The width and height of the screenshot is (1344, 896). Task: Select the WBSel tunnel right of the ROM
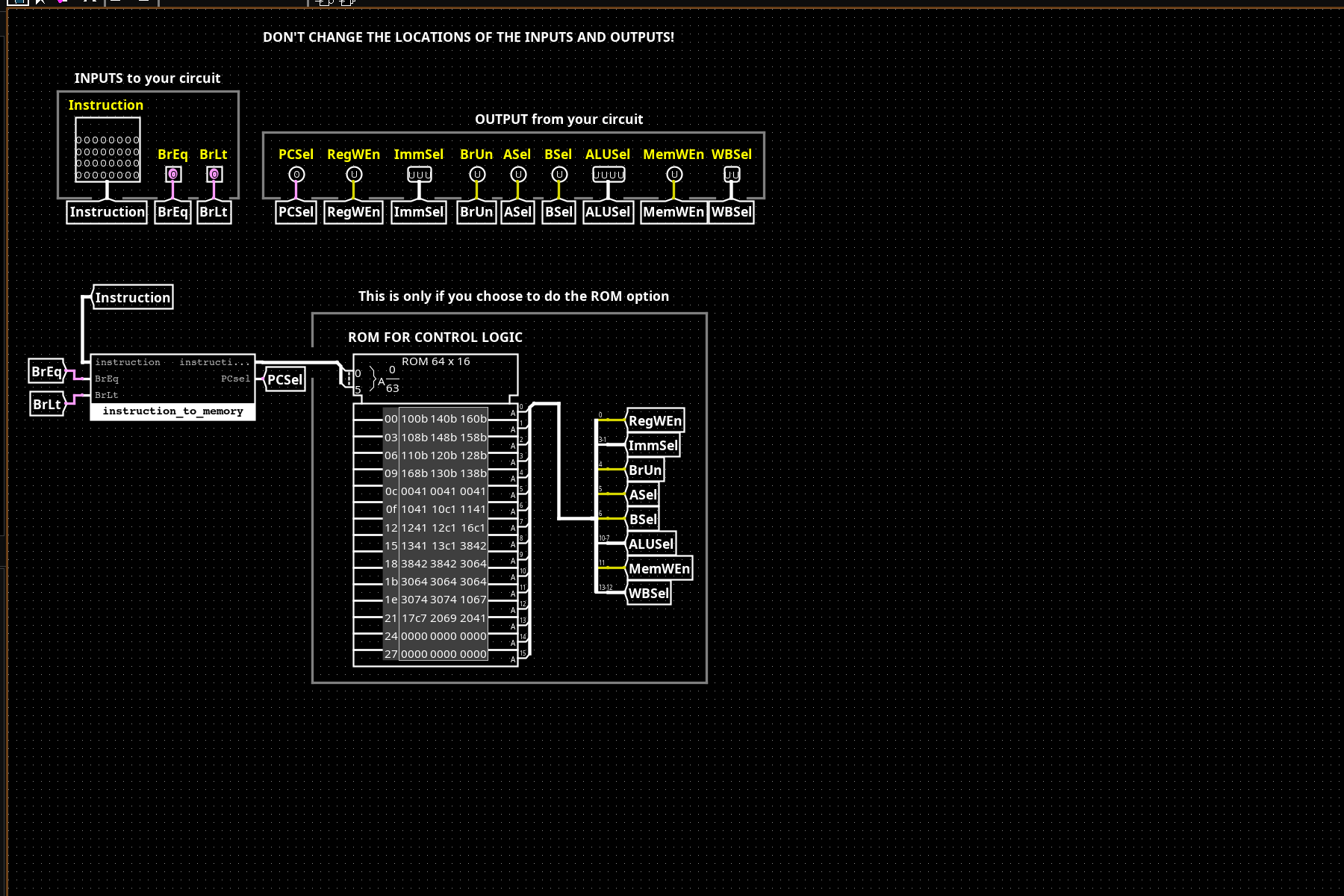(x=649, y=594)
